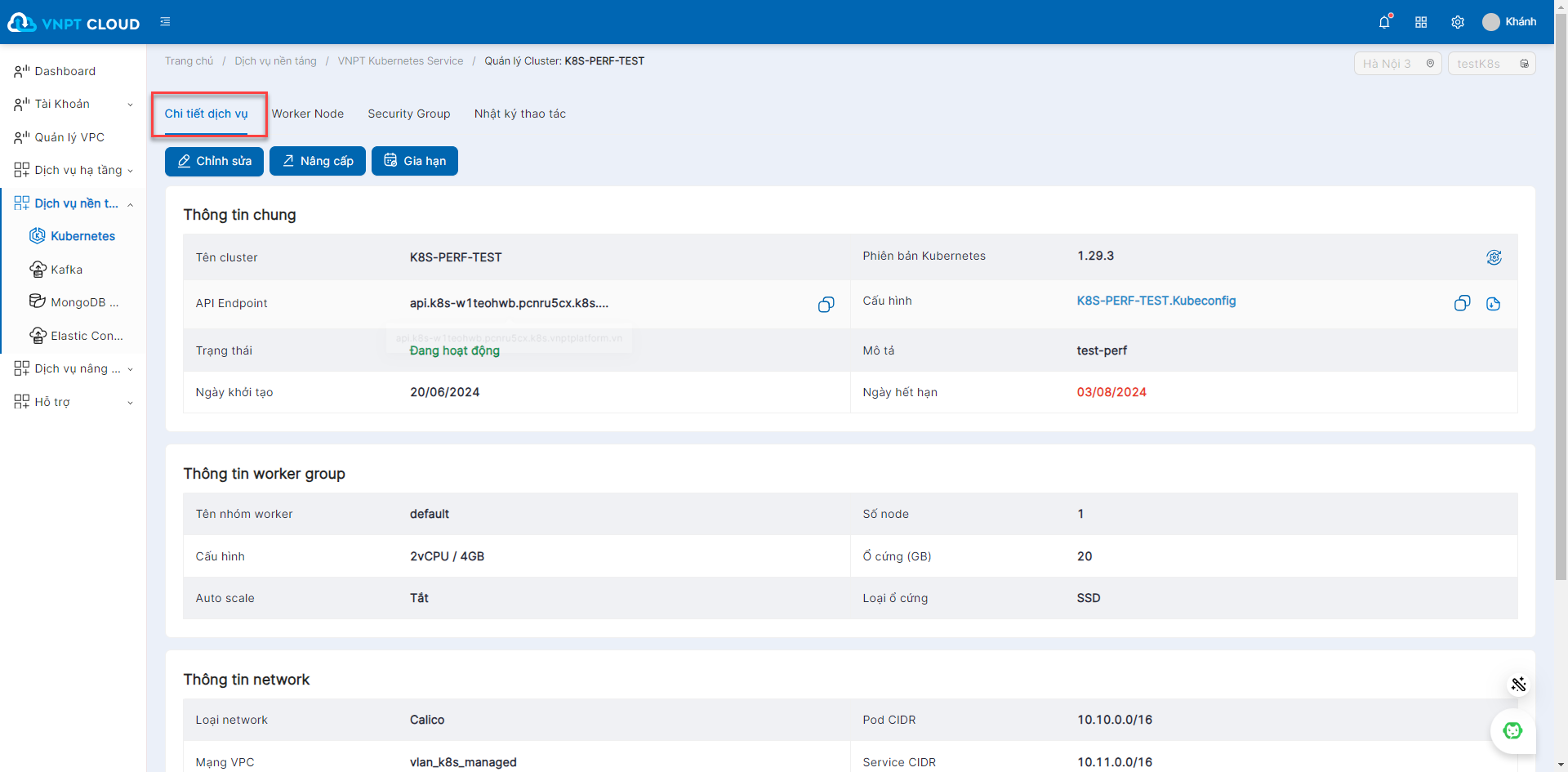1568x772 pixels.
Task: Click the Kafka sidebar icon
Action: [x=38, y=269]
